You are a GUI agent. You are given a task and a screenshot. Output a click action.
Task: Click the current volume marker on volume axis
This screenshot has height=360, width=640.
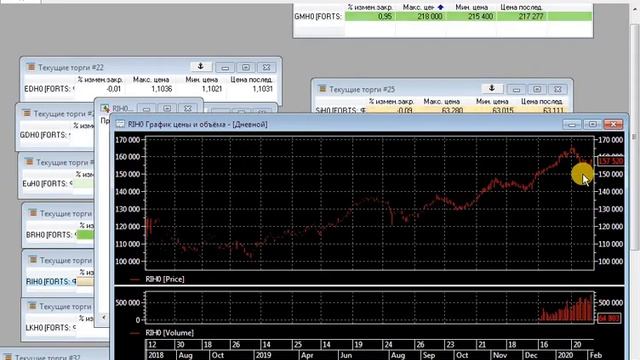[609, 318]
